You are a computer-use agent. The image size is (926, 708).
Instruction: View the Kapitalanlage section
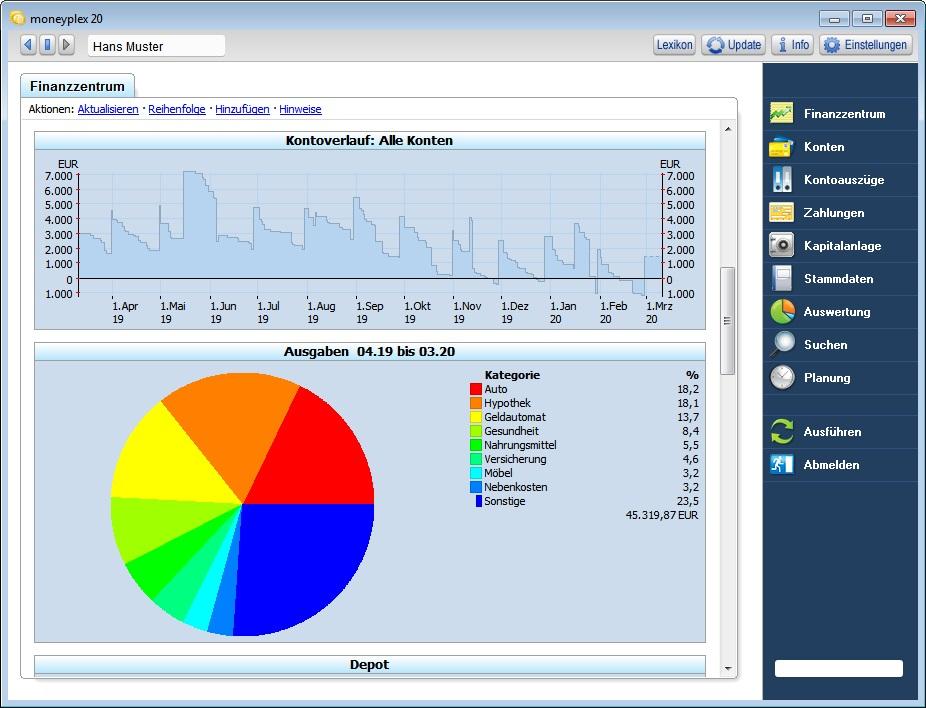pyautogui.click(x=845, y=245)
